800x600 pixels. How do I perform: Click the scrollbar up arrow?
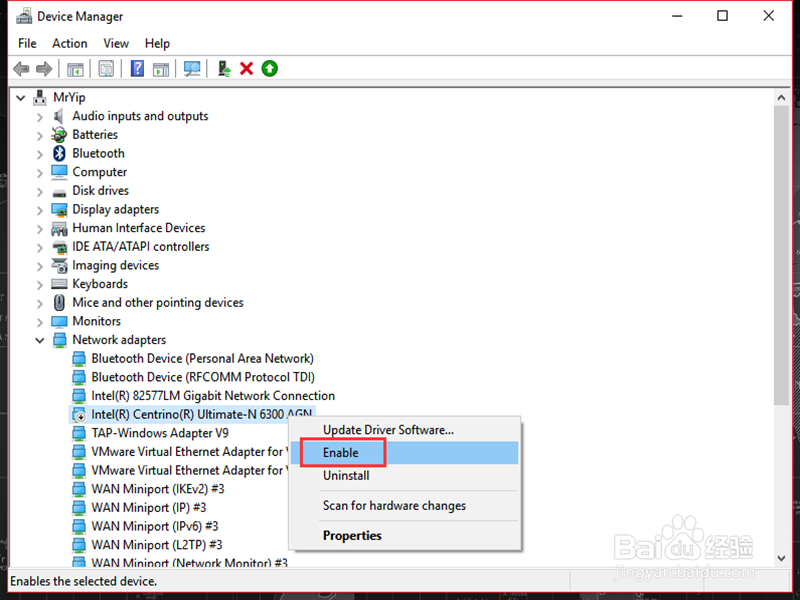click(x=781, y=97)
